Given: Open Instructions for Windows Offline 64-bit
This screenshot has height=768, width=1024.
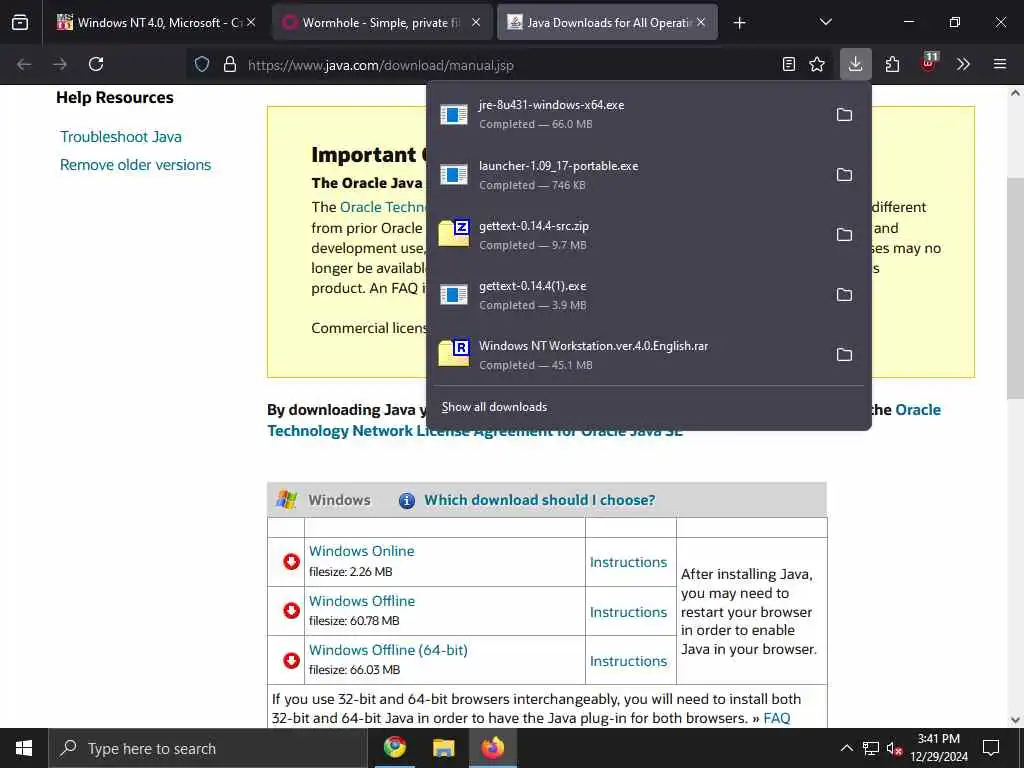Looking at the screenshot, I should [628, 661].
